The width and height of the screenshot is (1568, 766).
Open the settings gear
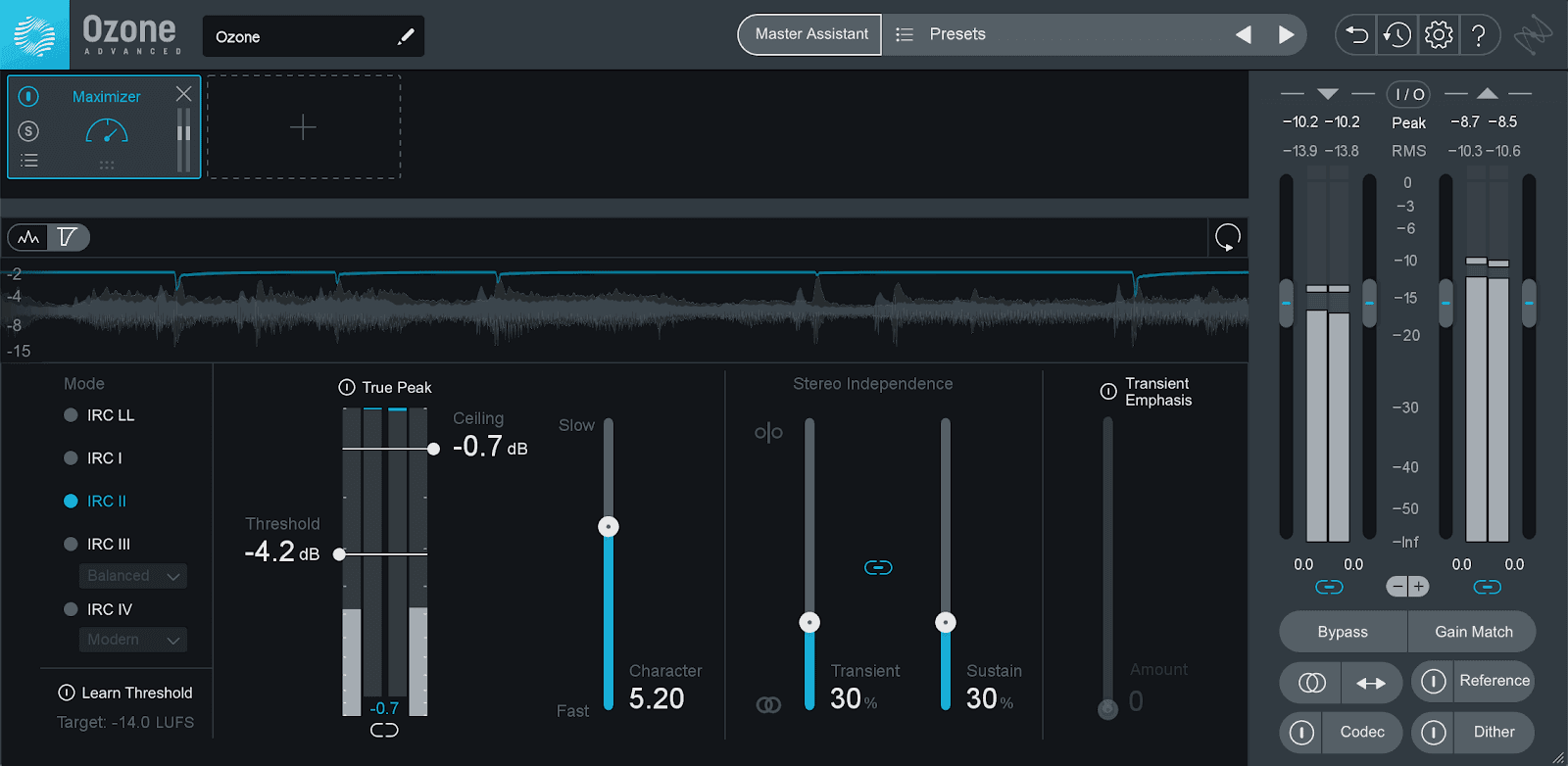point(1439,35)
